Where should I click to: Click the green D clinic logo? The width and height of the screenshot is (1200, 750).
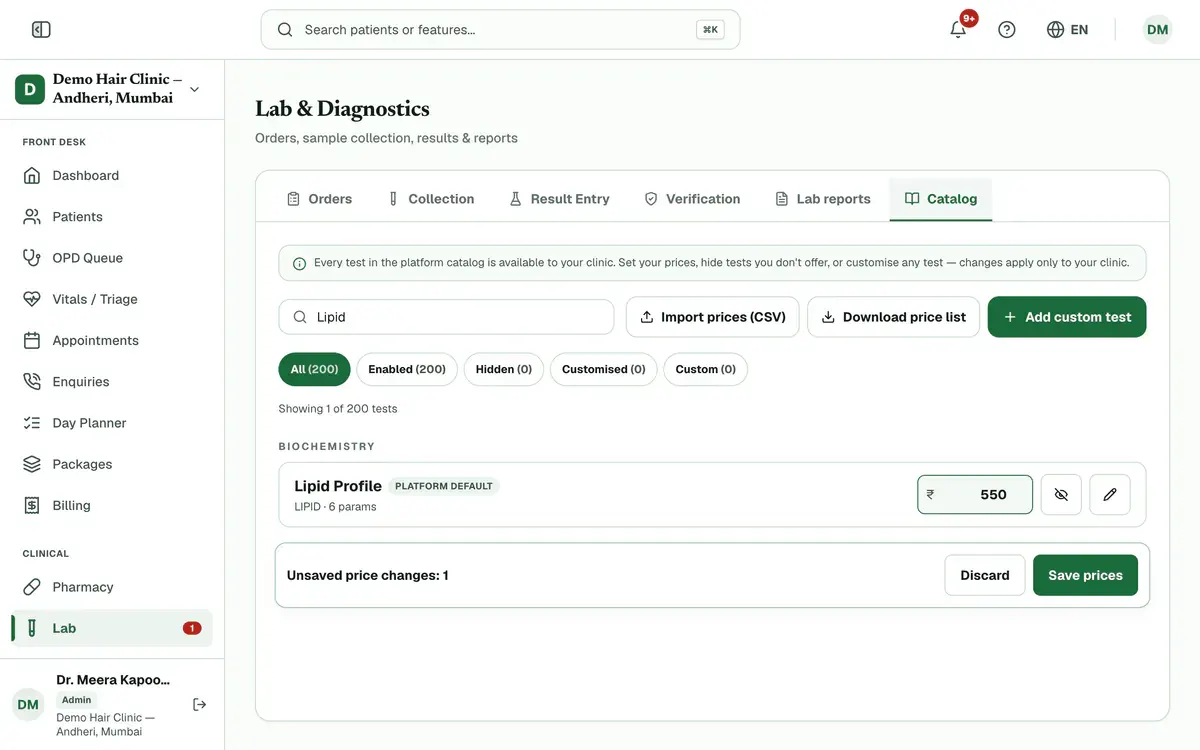29,89
